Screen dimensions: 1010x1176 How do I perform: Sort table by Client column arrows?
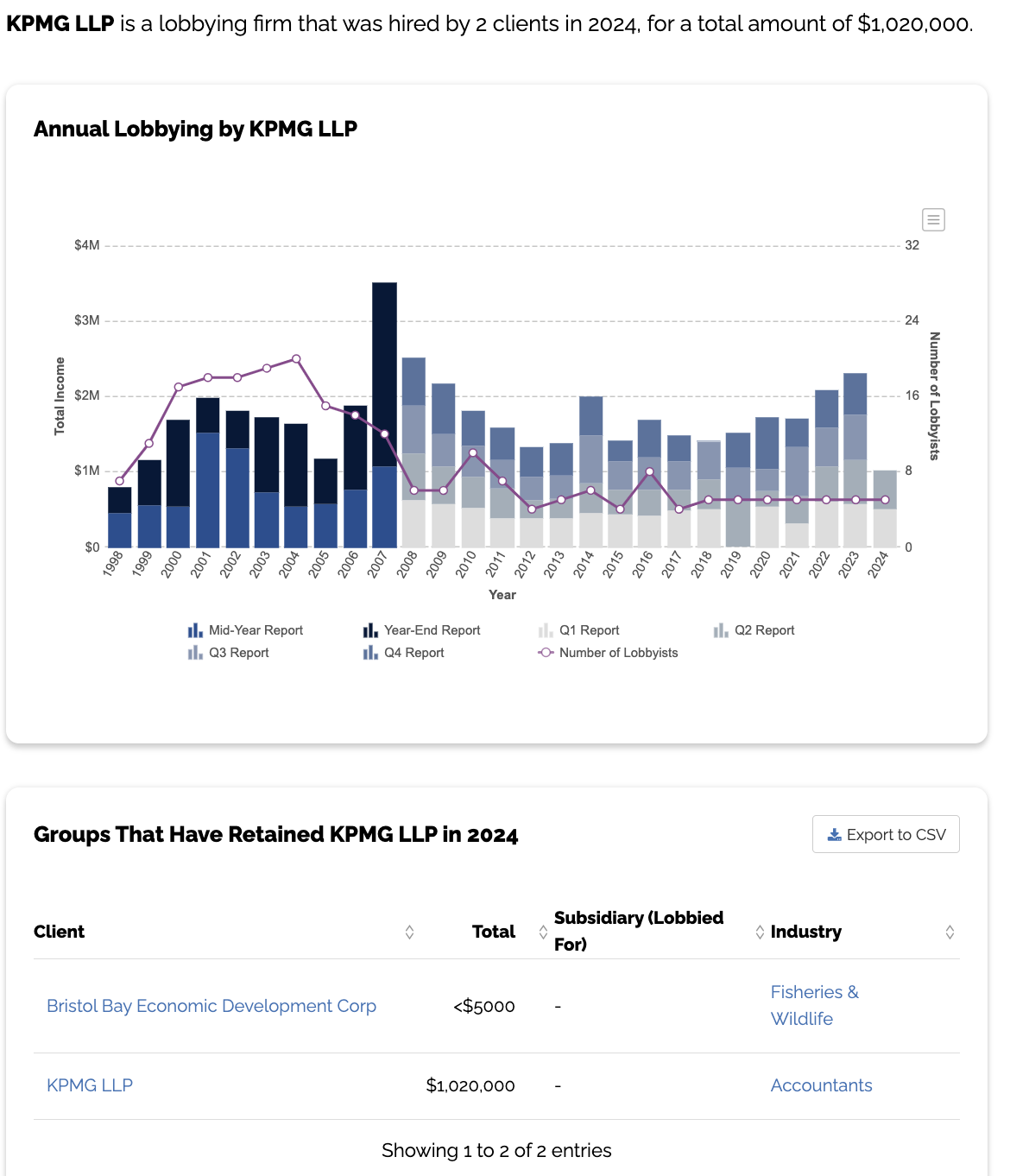point(409,932)
